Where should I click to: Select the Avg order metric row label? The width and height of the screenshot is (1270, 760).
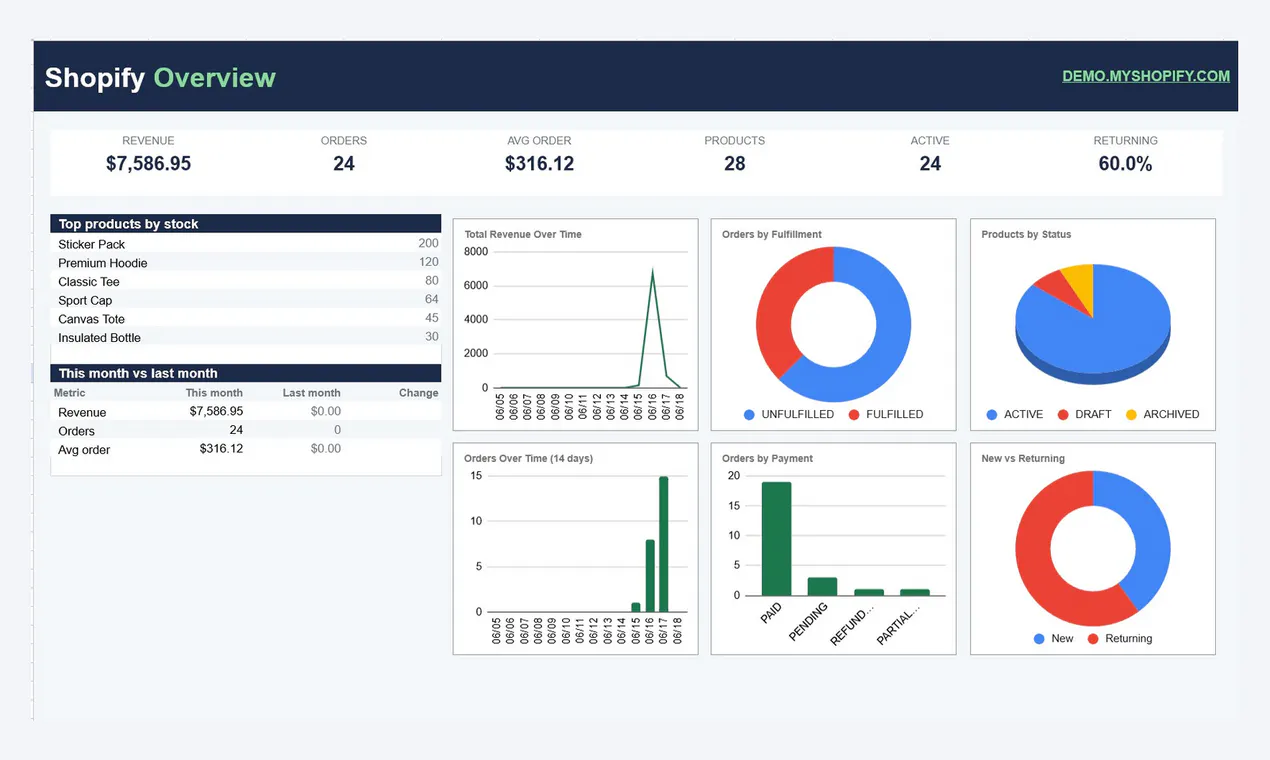[84, 450]
